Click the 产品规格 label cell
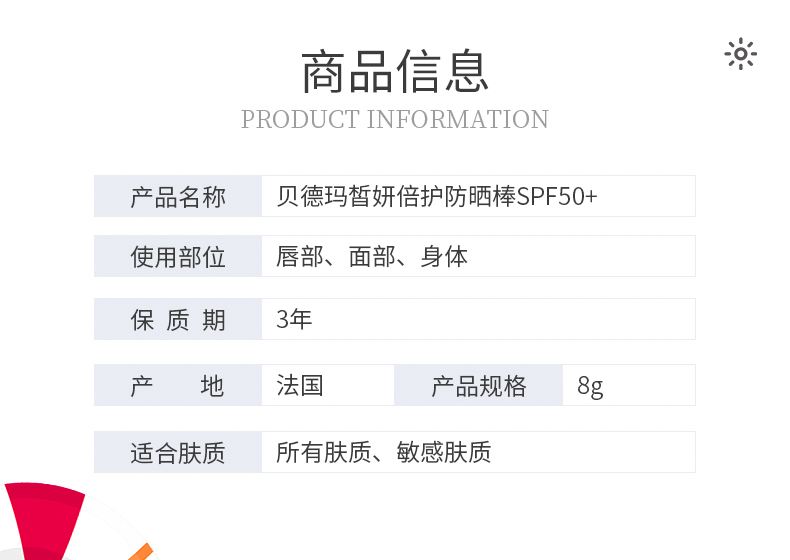 [x=479, y=385]
